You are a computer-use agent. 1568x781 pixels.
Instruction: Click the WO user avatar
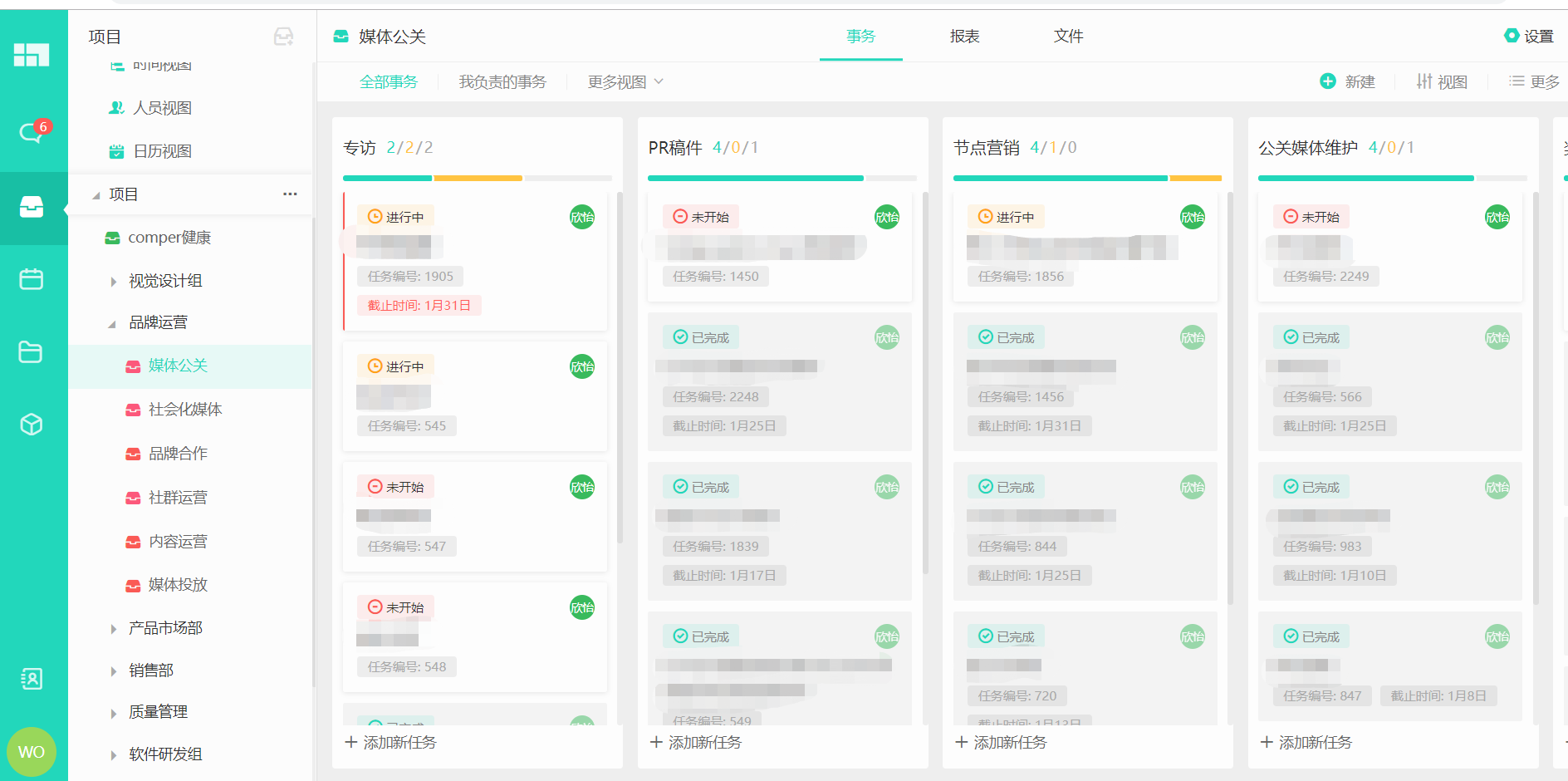point(32,752)
